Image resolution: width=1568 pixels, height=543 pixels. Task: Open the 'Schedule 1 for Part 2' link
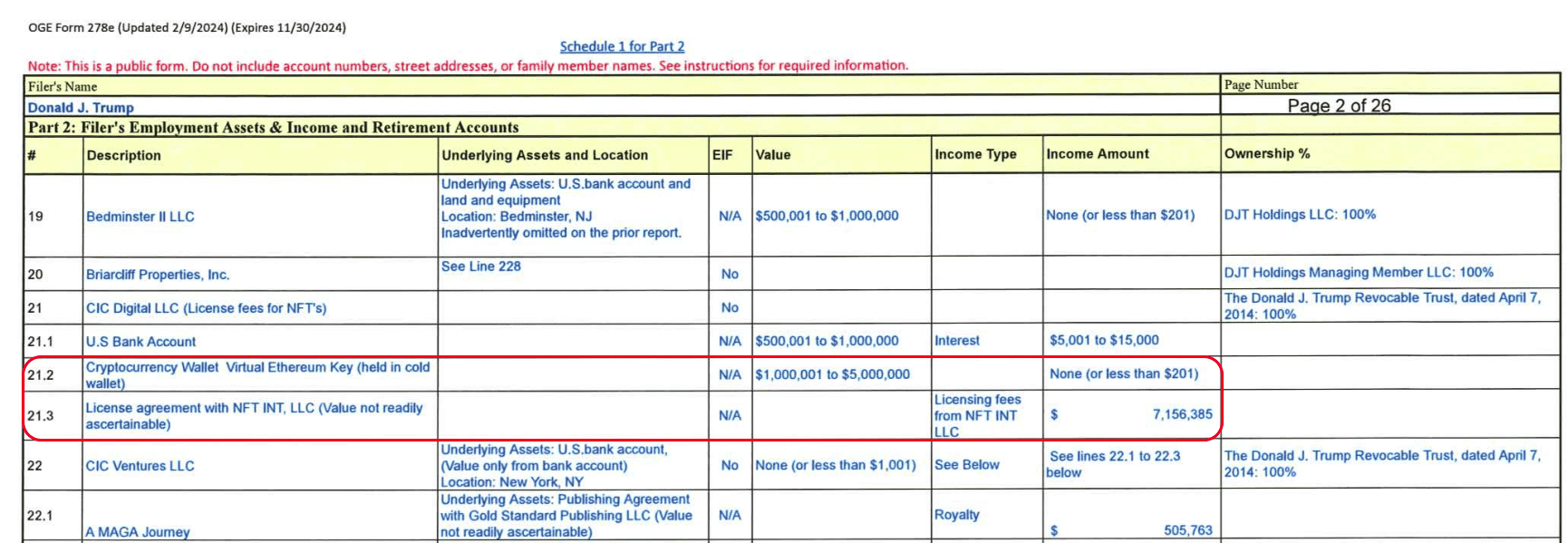[x=622, y=46]
